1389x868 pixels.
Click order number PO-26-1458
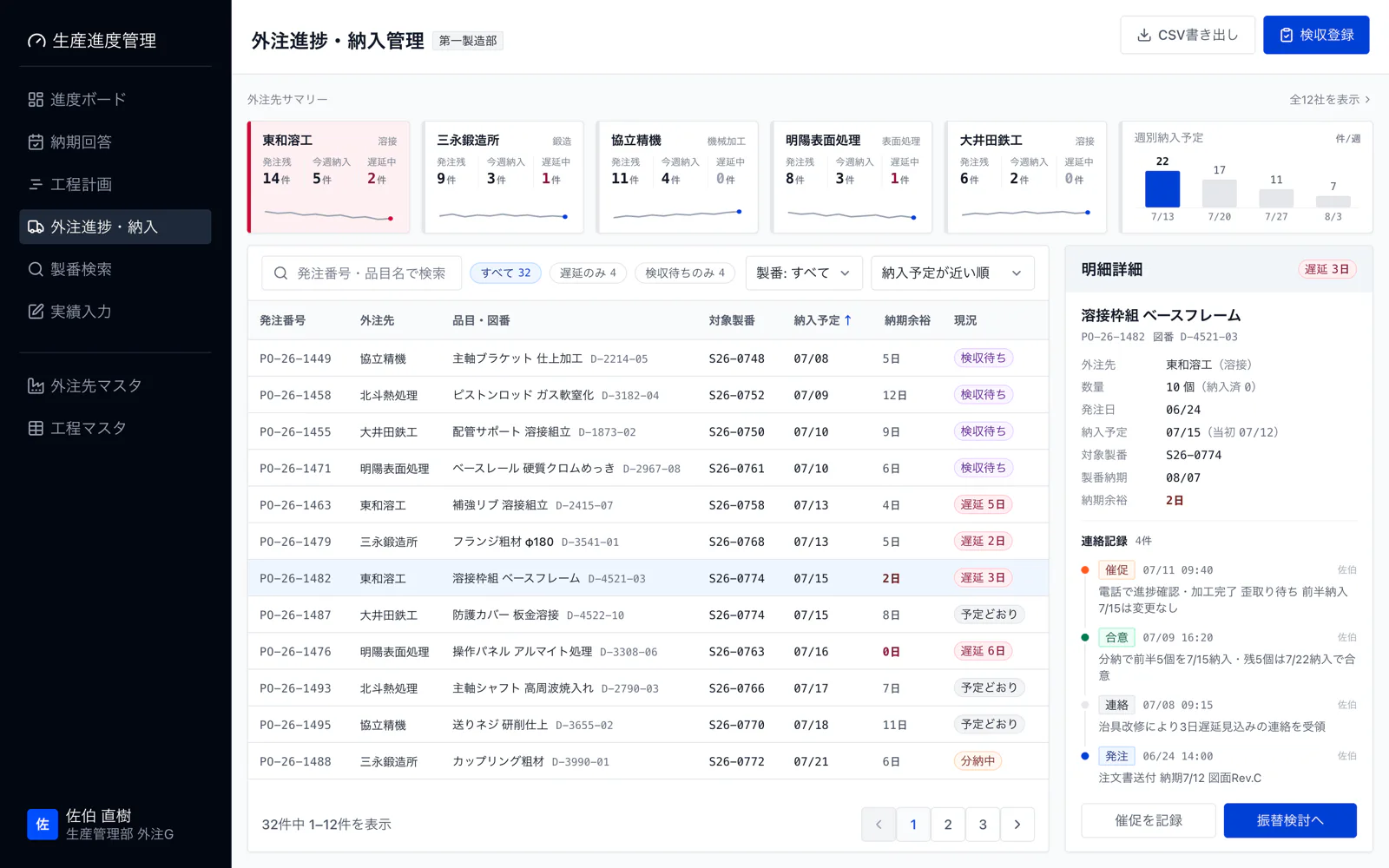(295, 395)
